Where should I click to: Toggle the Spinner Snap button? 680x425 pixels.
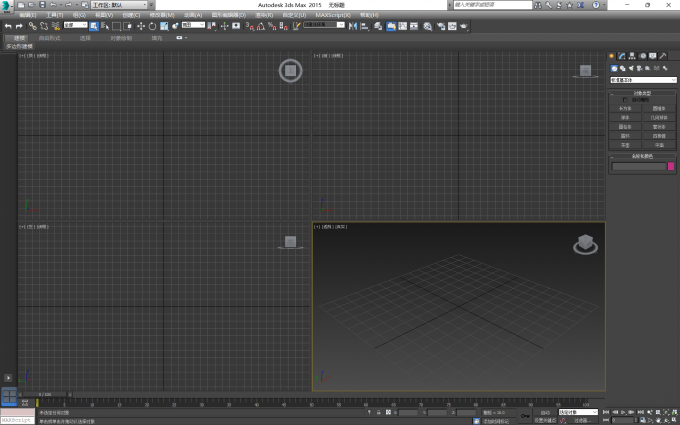283,26
